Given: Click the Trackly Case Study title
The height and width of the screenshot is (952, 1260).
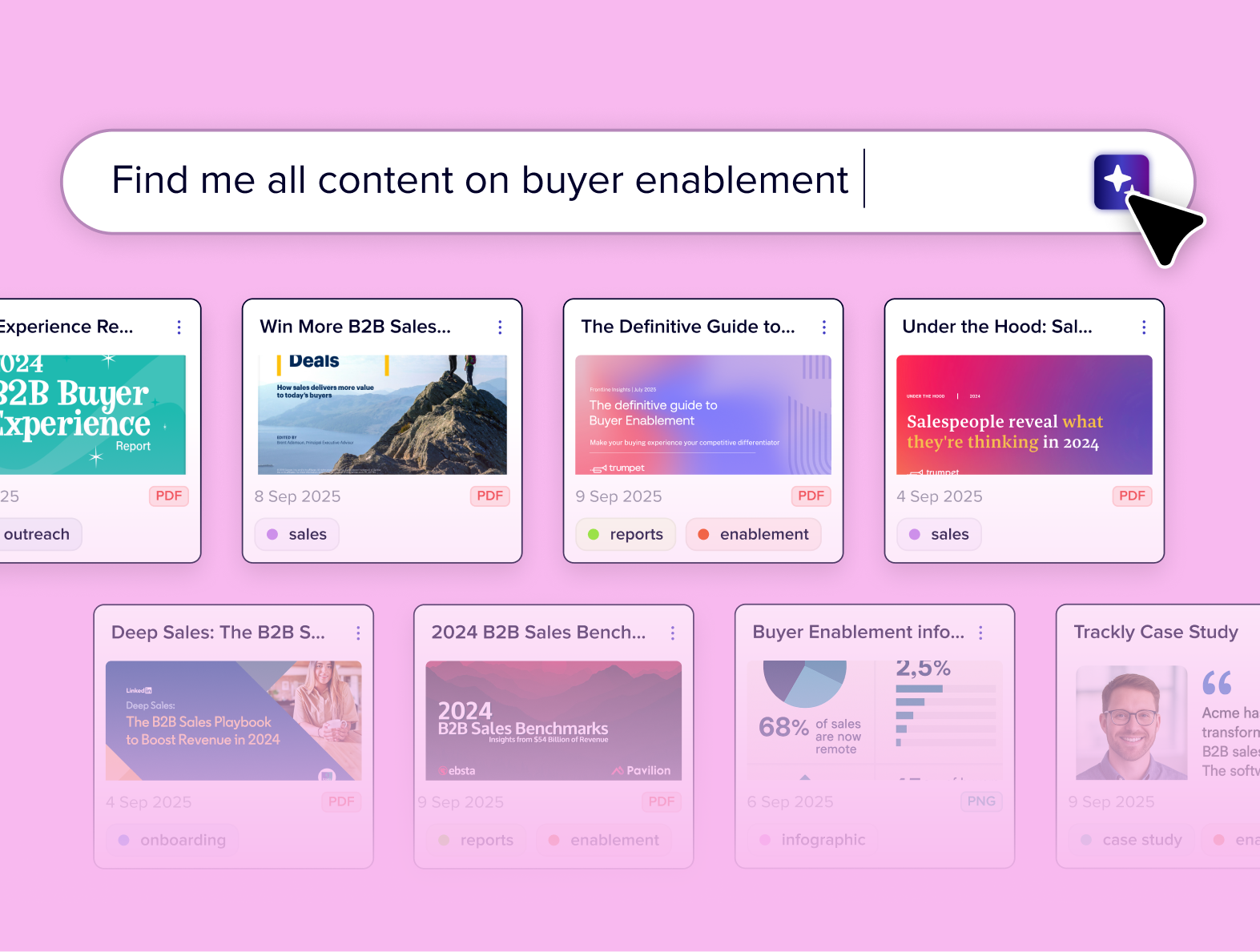Looking at the screenshot, I should [x=1156, y=633].
